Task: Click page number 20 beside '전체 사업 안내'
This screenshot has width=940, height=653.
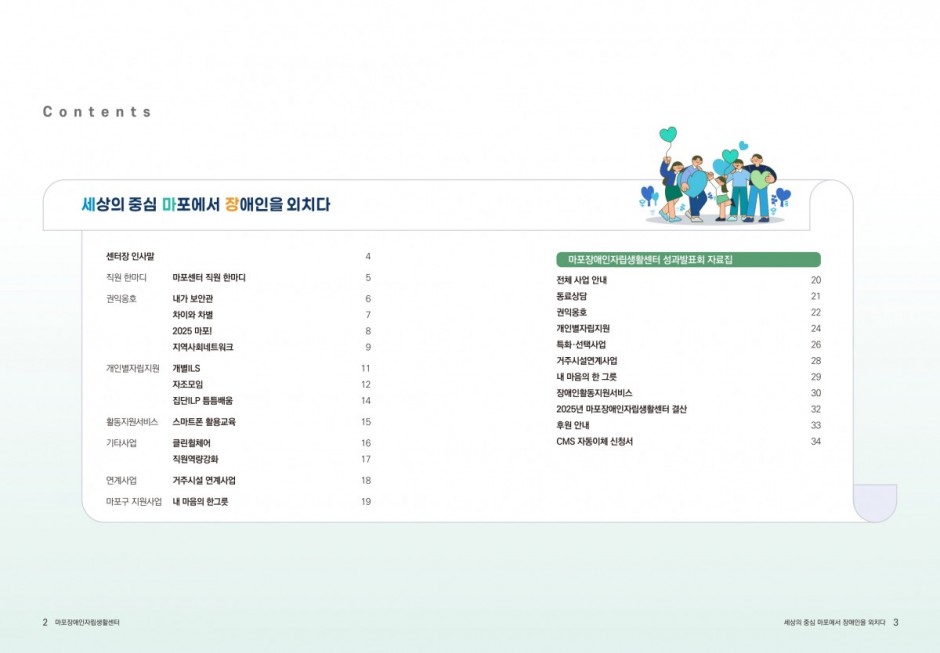Action: click(x=816, y=280)
